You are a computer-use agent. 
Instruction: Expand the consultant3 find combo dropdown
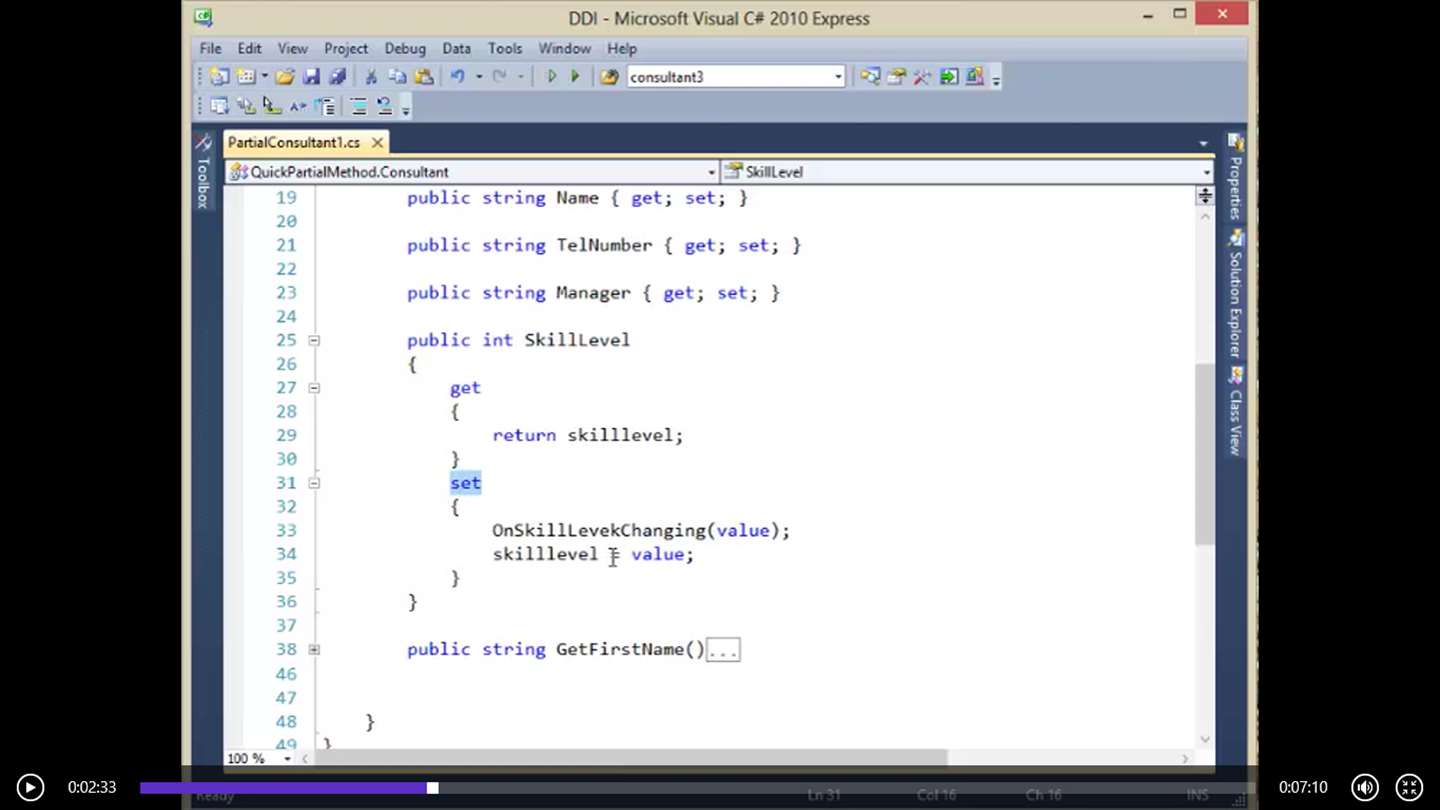838,77
